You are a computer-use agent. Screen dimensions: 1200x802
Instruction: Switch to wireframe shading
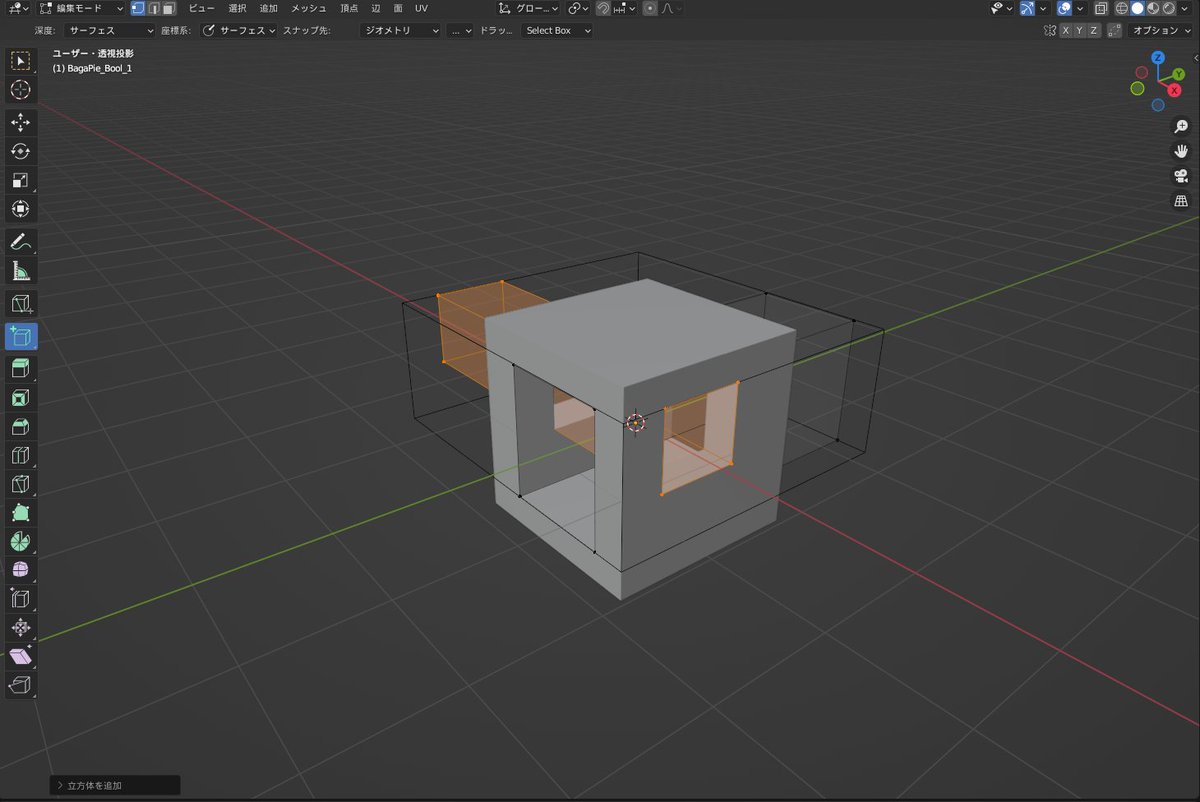(1122, 8)
